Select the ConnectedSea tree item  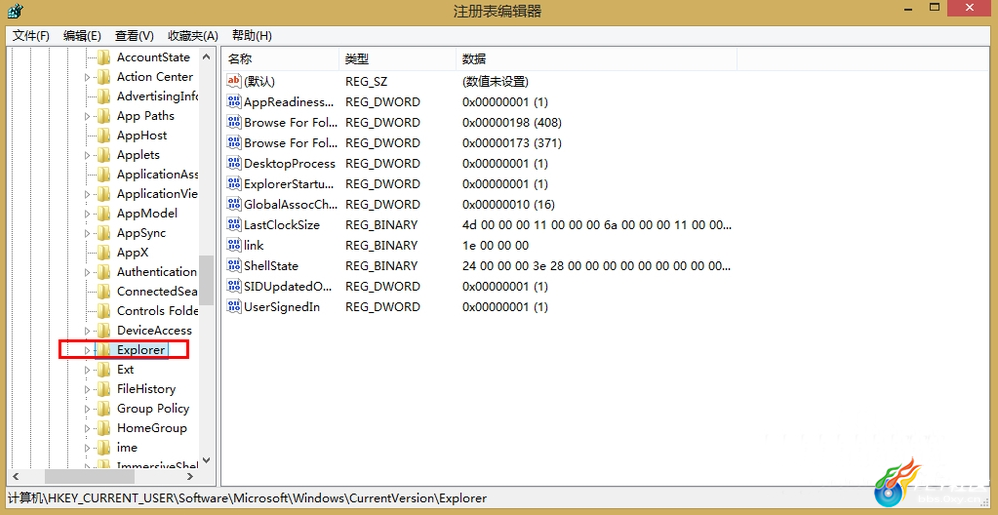pos(157,292)
